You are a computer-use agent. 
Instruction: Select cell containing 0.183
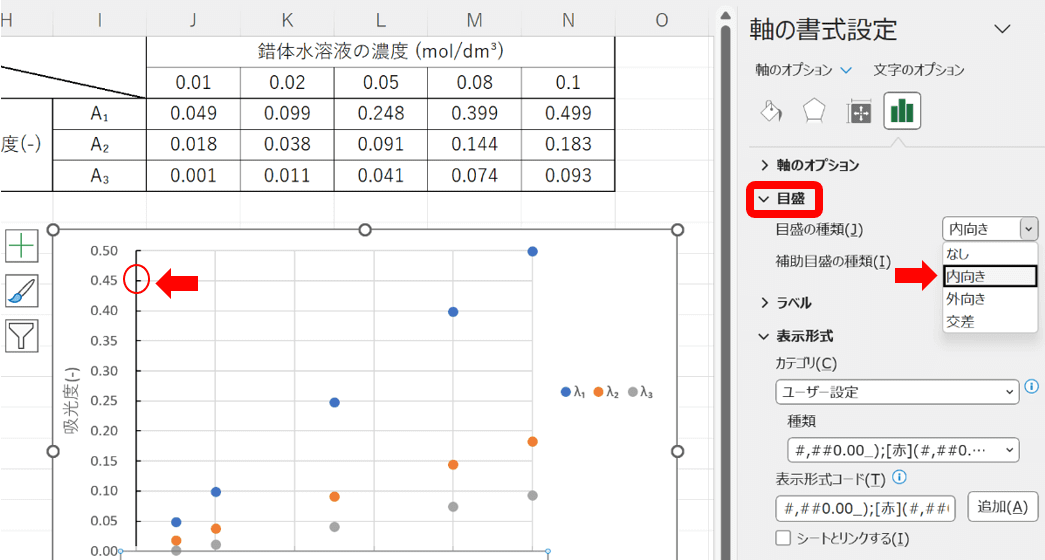[x=568, y=145]
